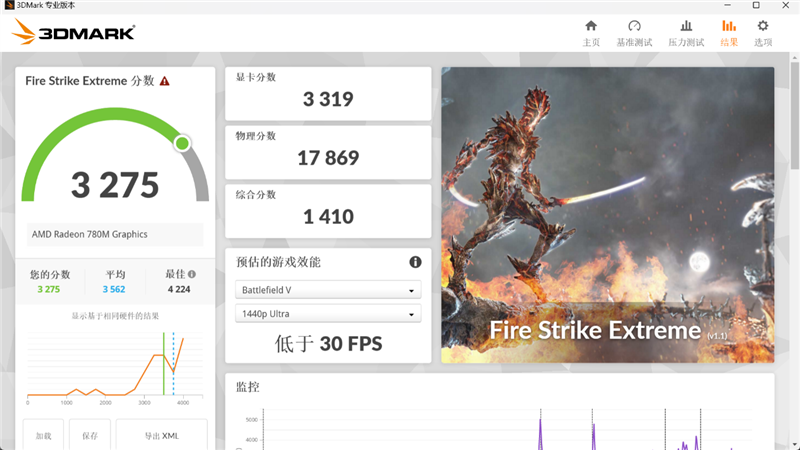
Task: Switch to the 结果 tab
Action: (729, 42)
